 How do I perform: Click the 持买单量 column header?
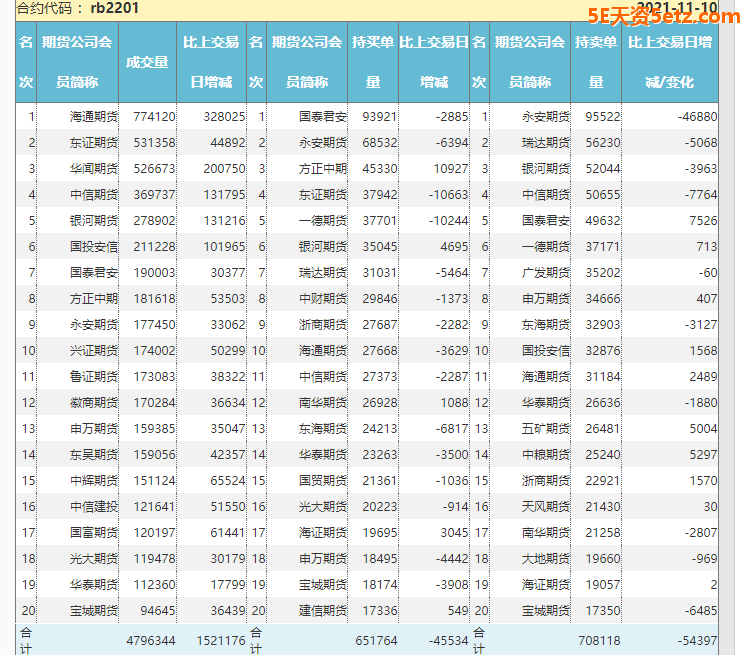[373, 62]
